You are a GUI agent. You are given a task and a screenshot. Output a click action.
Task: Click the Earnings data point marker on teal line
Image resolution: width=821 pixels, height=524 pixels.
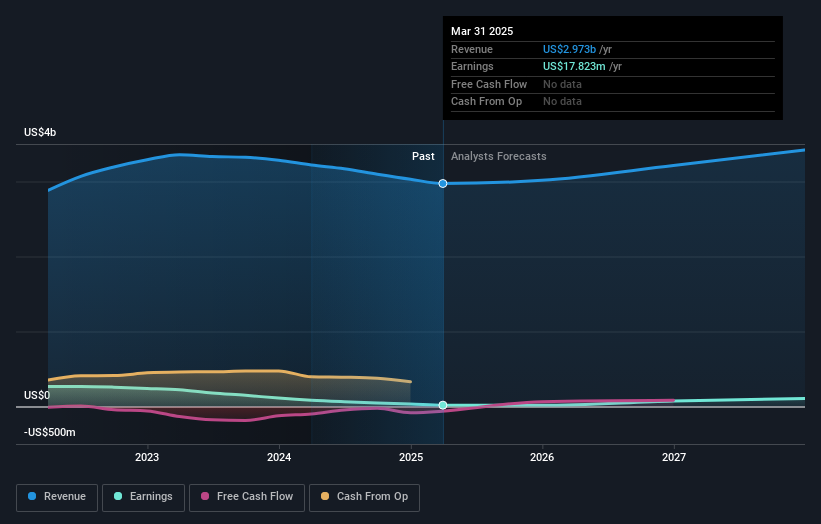(443, 405)
